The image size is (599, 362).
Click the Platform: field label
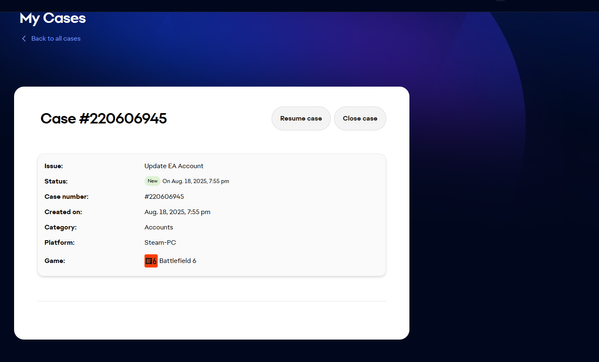click(59, 242)
